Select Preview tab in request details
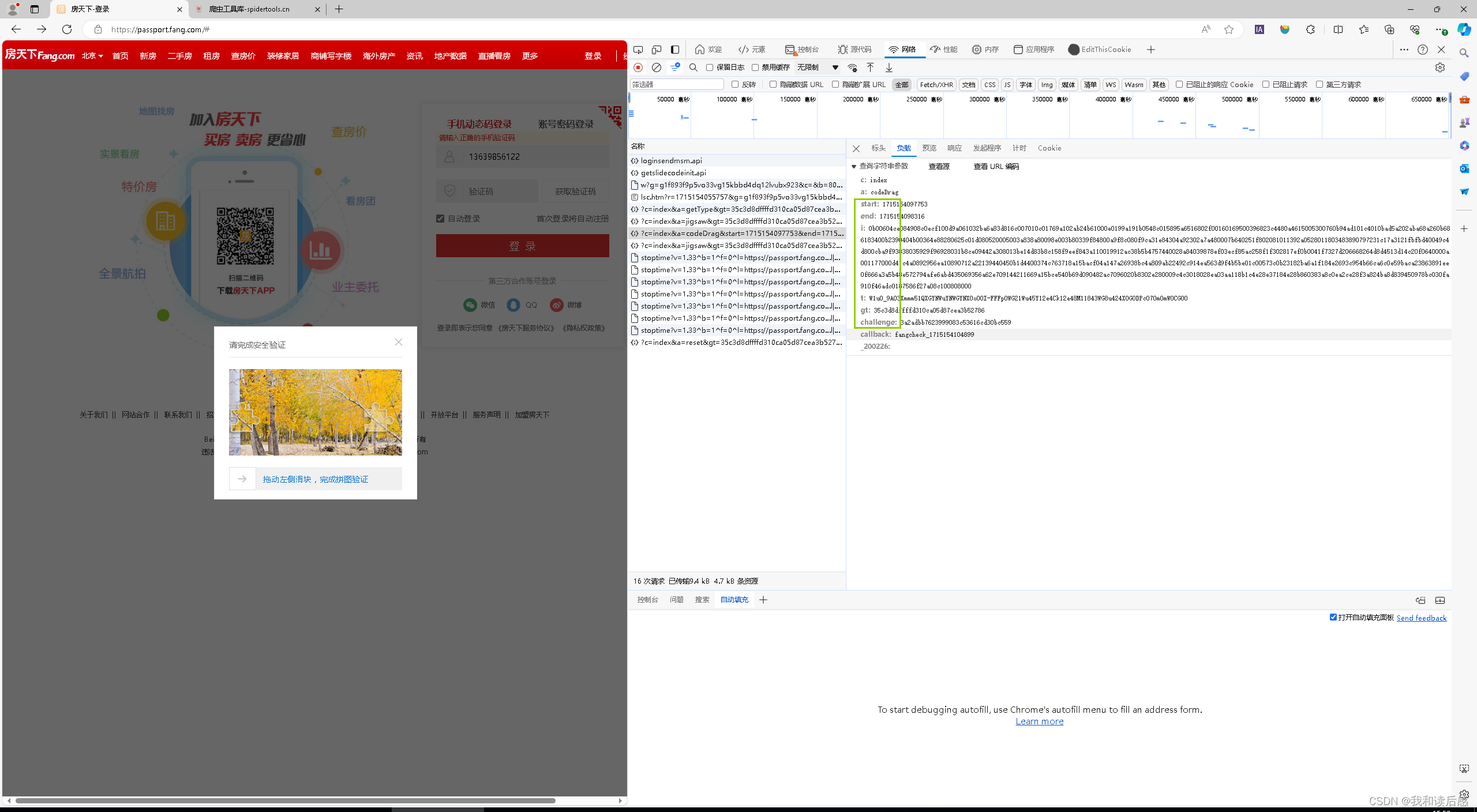The image size is (1477, 812). (x=929, y=148)
